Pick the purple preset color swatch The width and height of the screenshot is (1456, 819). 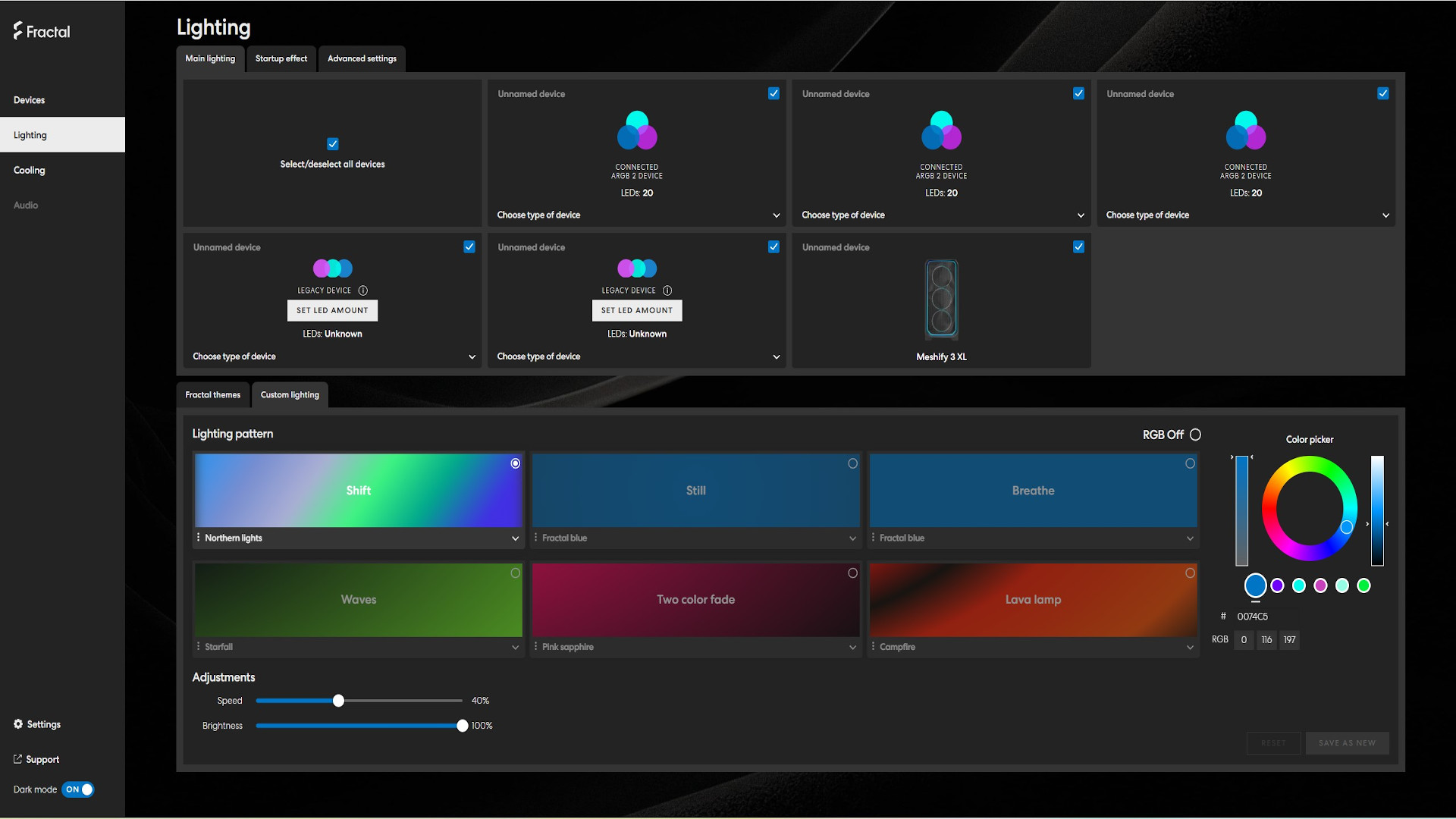pos(1277,585)
